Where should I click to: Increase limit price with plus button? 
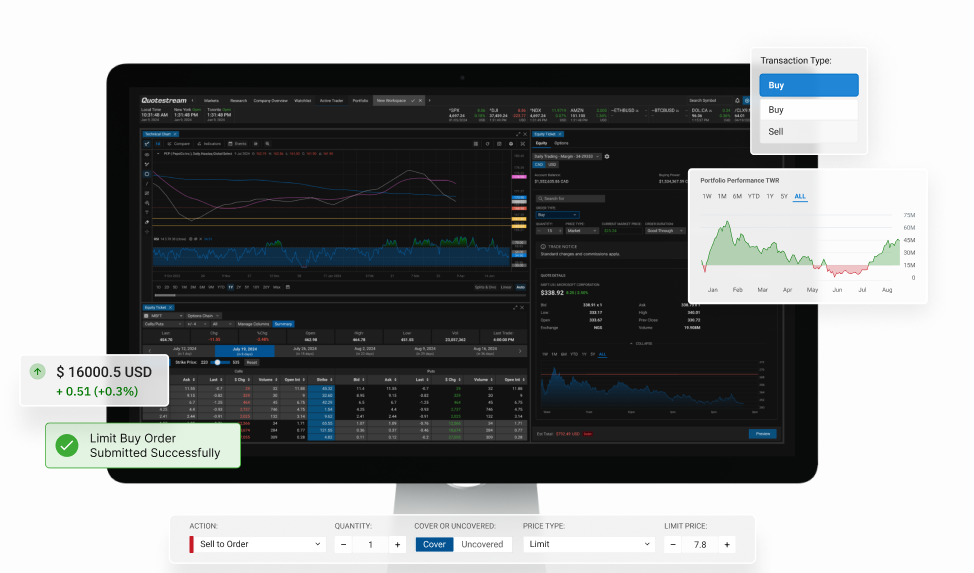pyautogui.click(x=727, y=545)
